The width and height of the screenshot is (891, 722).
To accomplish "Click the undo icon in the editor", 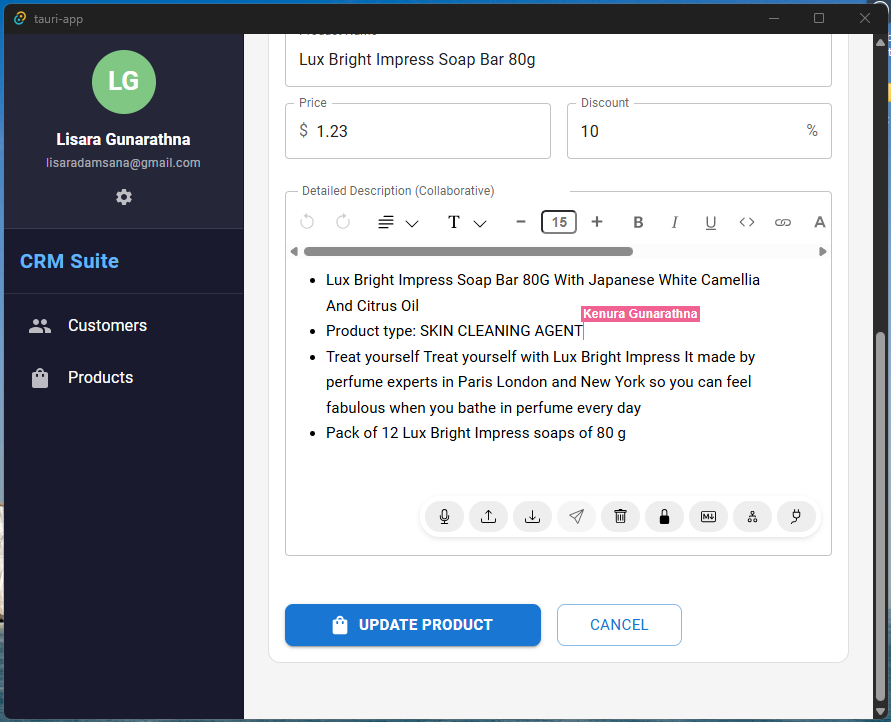I will (307, 222).
